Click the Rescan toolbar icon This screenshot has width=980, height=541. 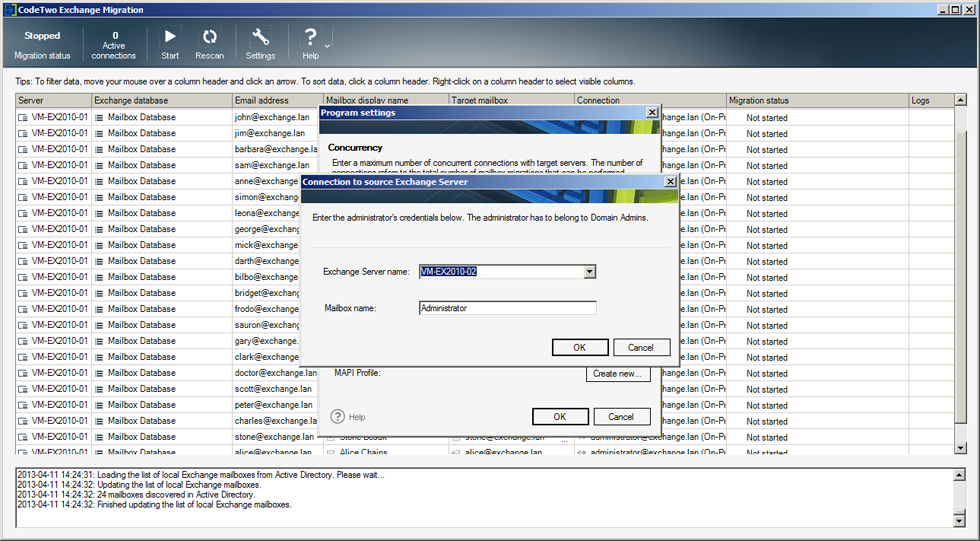[209, 37]
